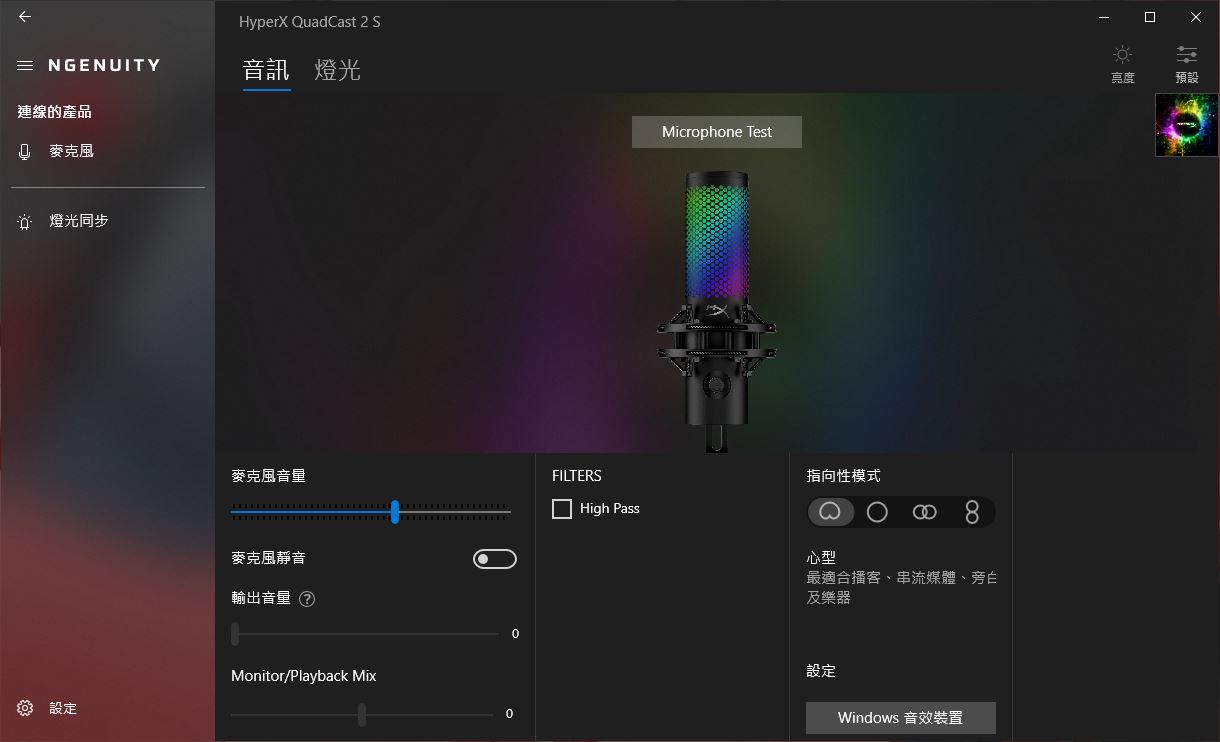Show the 輸出音量 help tooltip
Screen dimensions: 1220x742
[307, 599]
